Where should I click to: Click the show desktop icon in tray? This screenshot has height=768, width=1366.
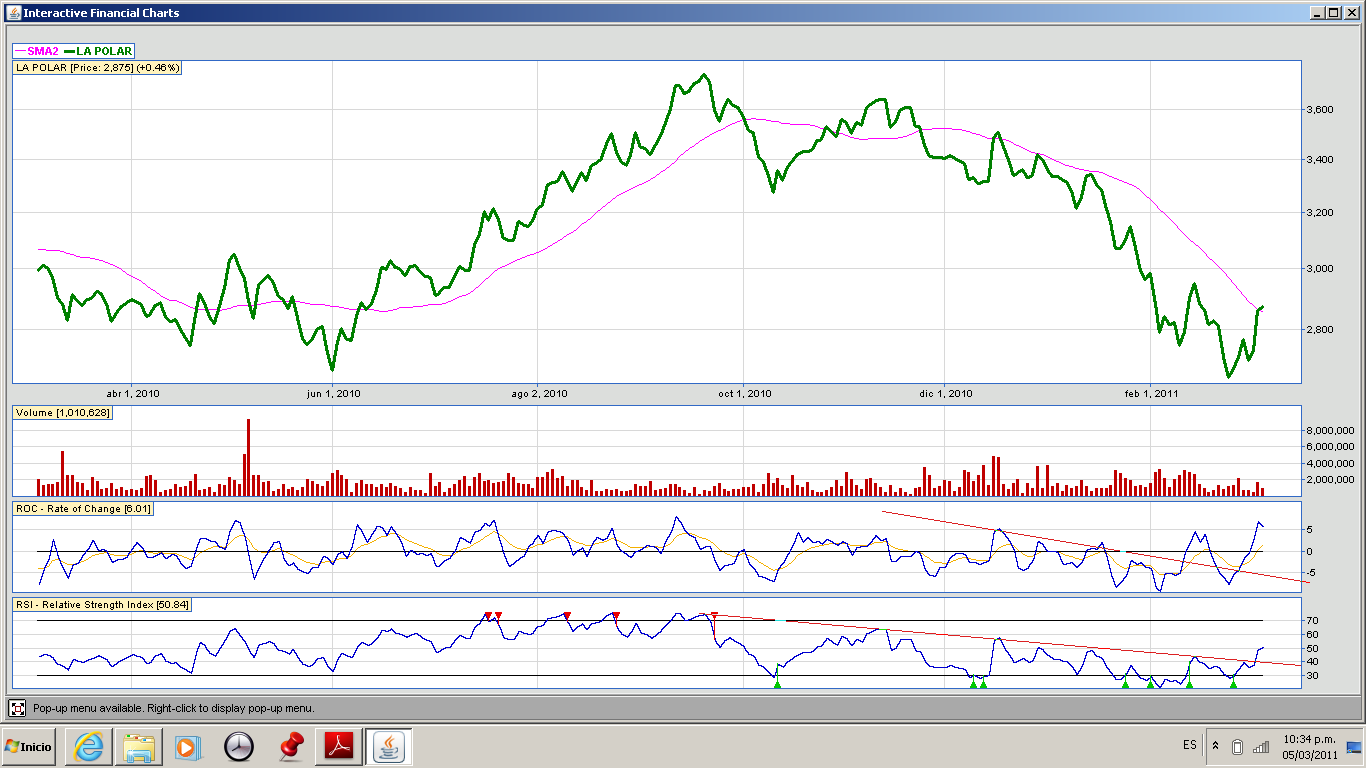pyautogui.click(x=1353, y=746)
